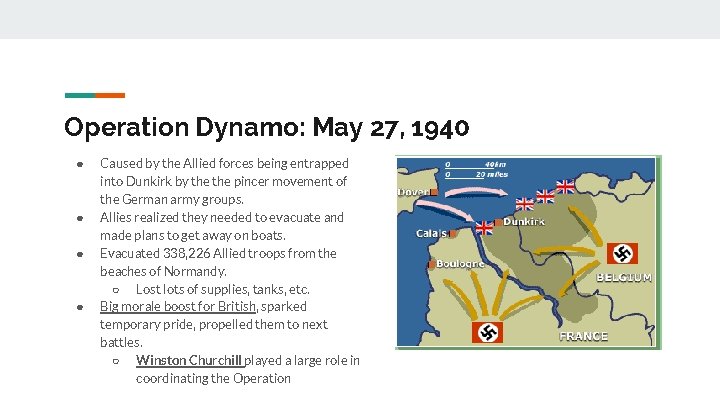720x405 pixels.
Task: Click the line 'beaches of Normandy.'
Action: (x=163, y=271)
